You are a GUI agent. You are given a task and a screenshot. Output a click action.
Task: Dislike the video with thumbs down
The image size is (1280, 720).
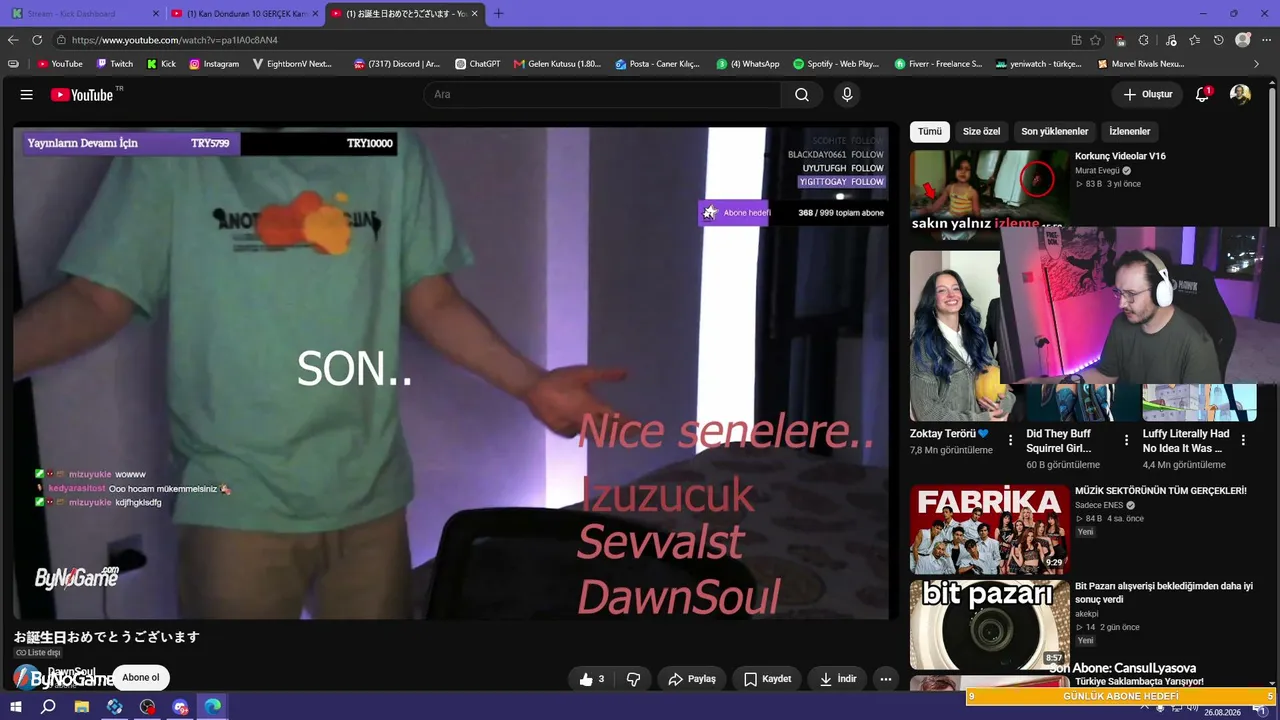click(633, 679)
